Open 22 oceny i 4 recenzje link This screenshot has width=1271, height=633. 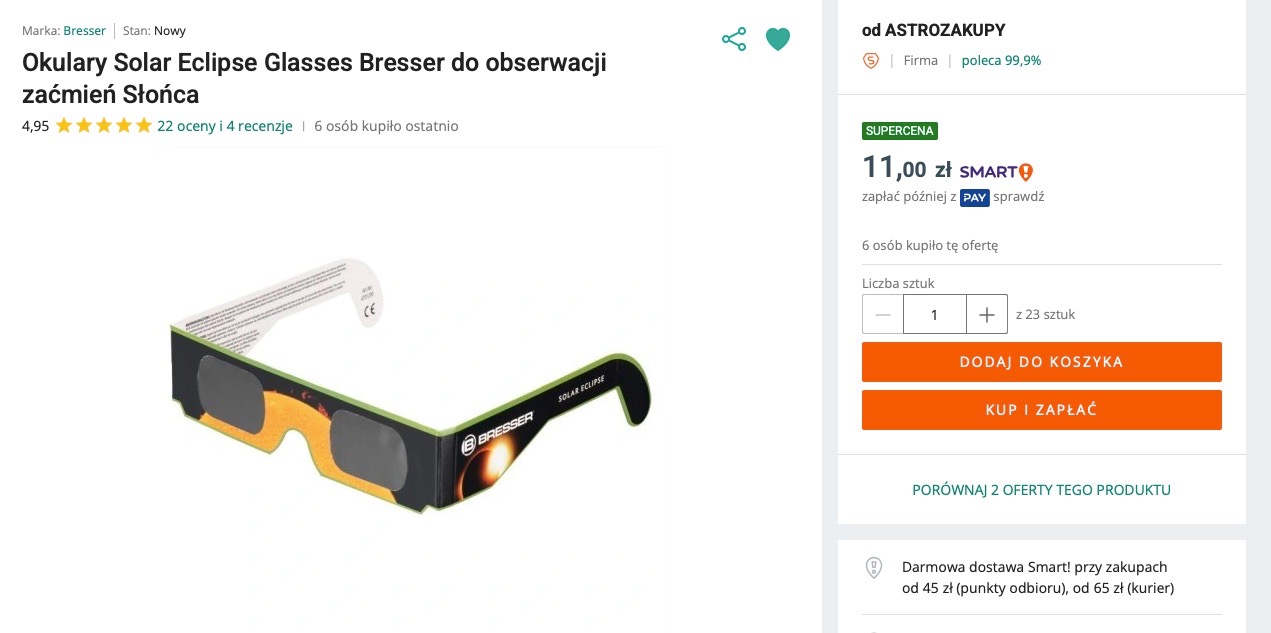(225, 126)
